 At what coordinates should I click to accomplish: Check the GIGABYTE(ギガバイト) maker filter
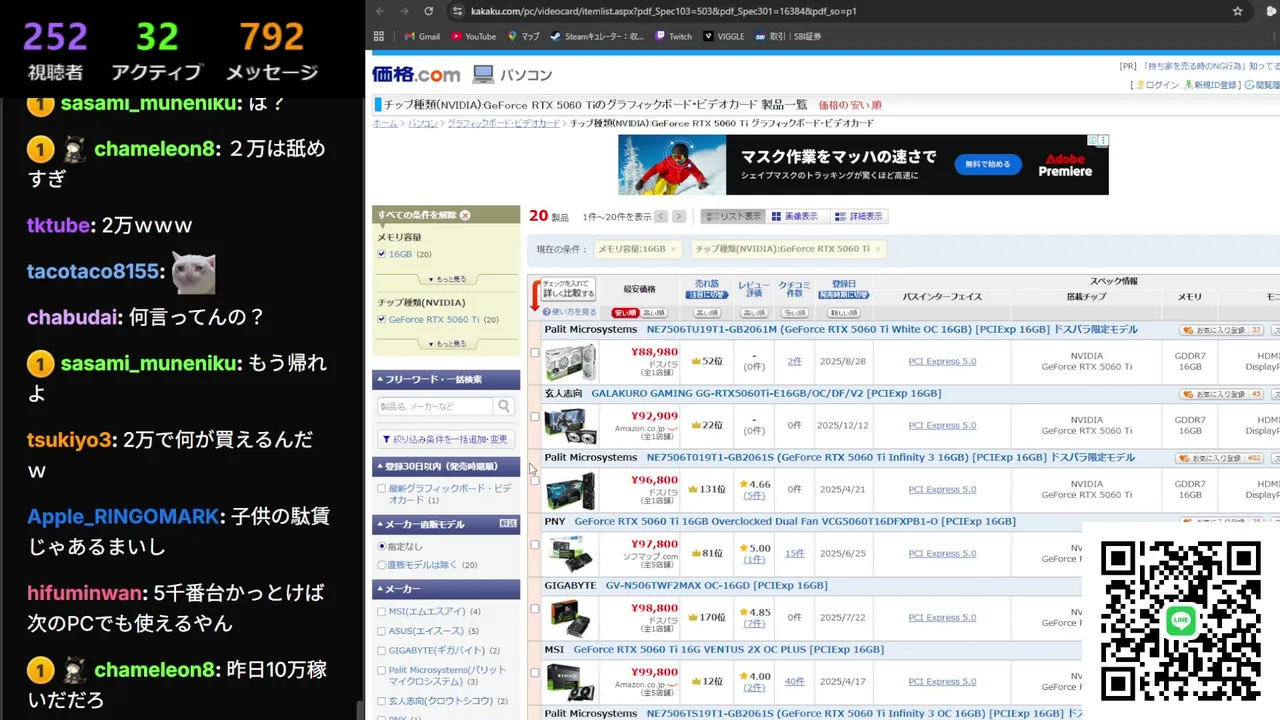[x=382, y=650]
